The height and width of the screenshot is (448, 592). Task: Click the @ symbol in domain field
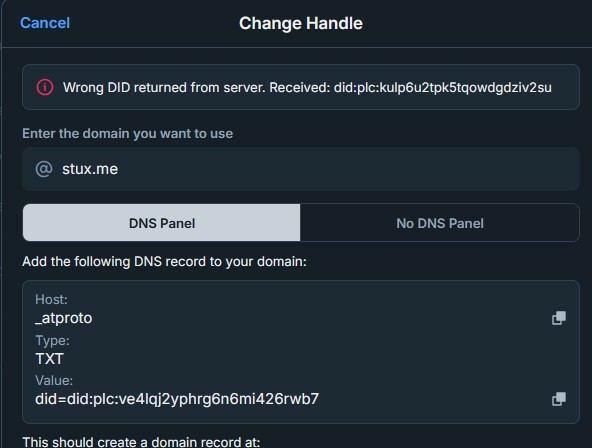44,169
